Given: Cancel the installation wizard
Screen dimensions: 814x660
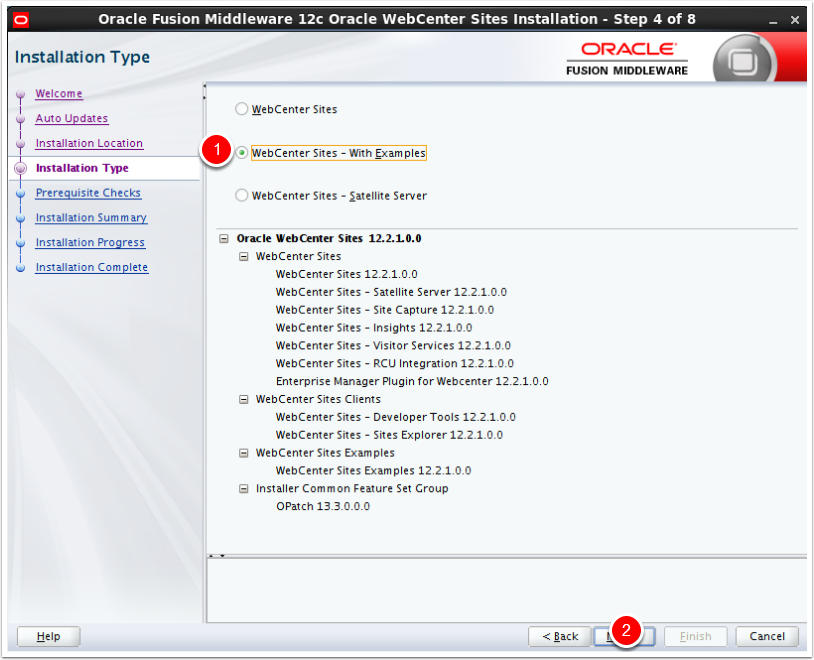Looking at the screenshot, I should [x=767, y=636].
